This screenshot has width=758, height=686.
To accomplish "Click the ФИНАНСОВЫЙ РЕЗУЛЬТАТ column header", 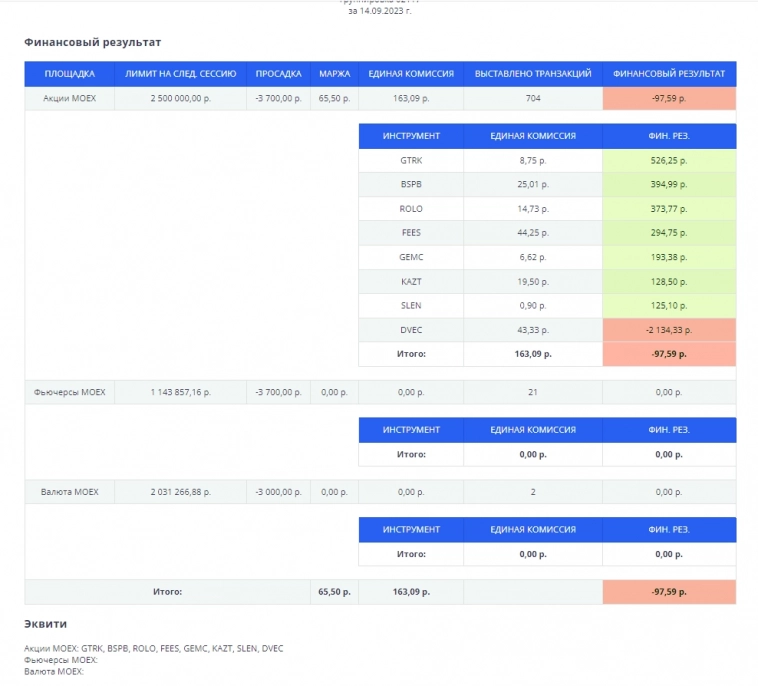I will [x=669, y=74].
